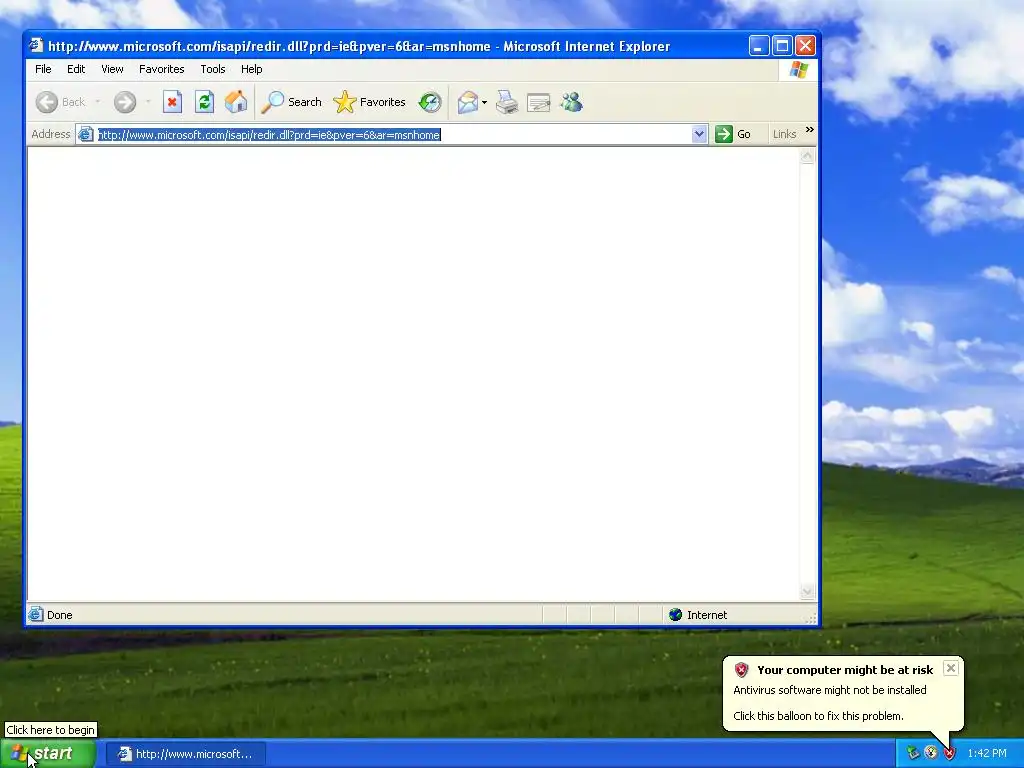The width and height of the screenshot is (1024, 768).
Task: Click the Windows flag logo in menu bar
Action: [x=798, y=69]
